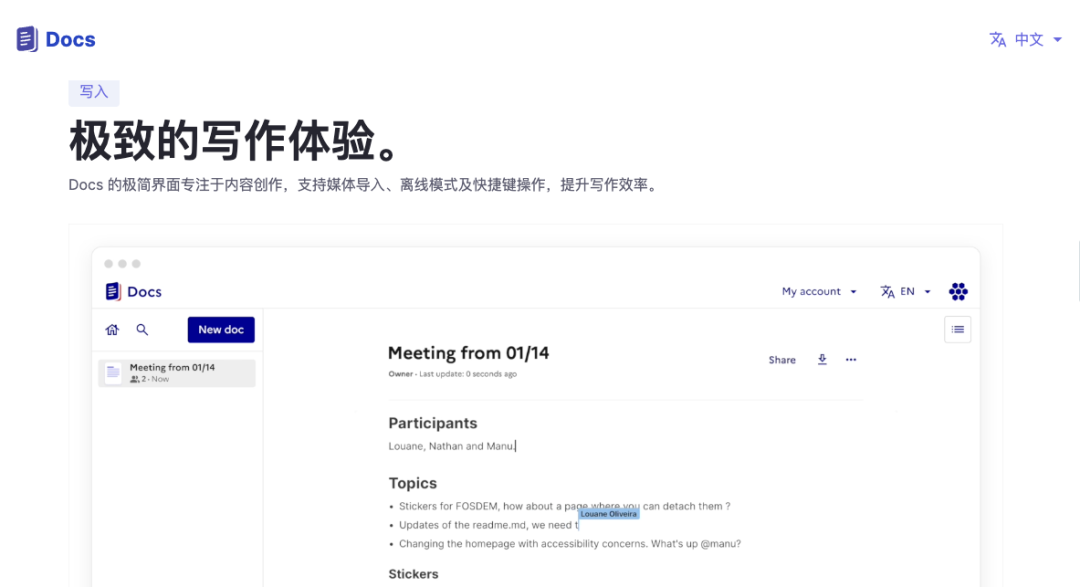Click the Share button
This screenshot has height=587, width=1080.
tap(782, 360)
